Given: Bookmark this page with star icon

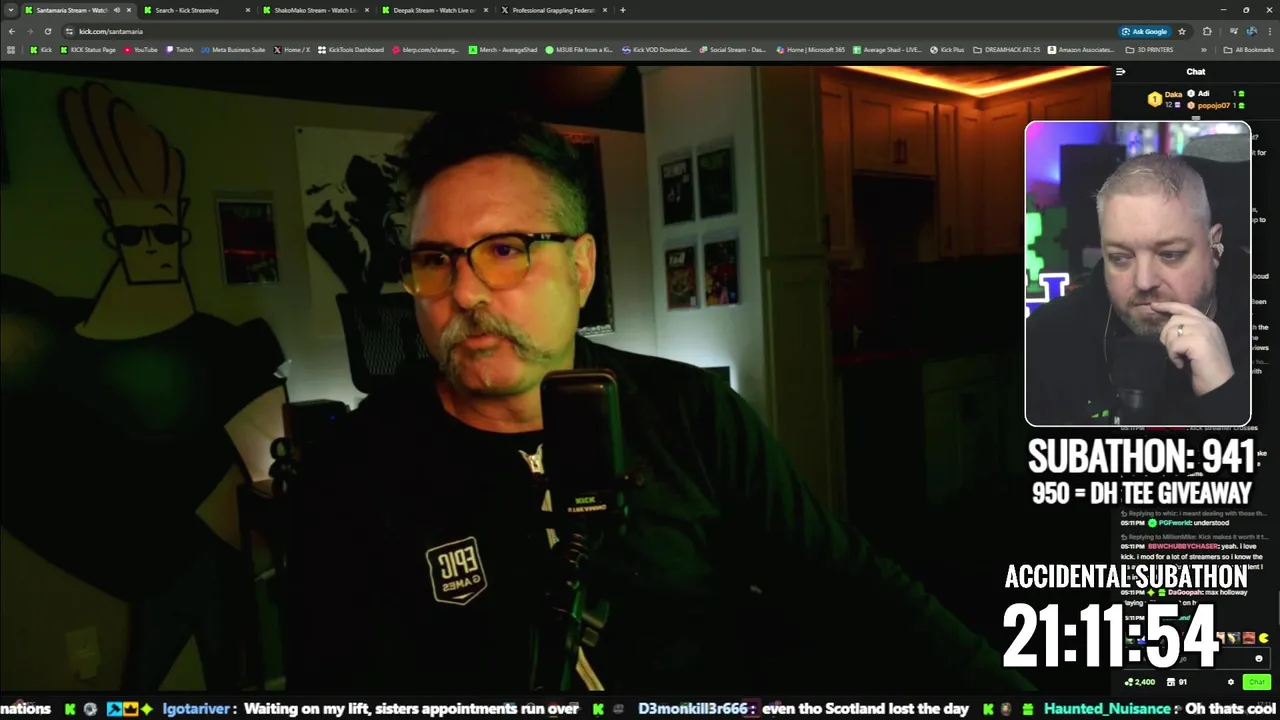Looking at the screenshot, I should click(x=1182, y=31).
